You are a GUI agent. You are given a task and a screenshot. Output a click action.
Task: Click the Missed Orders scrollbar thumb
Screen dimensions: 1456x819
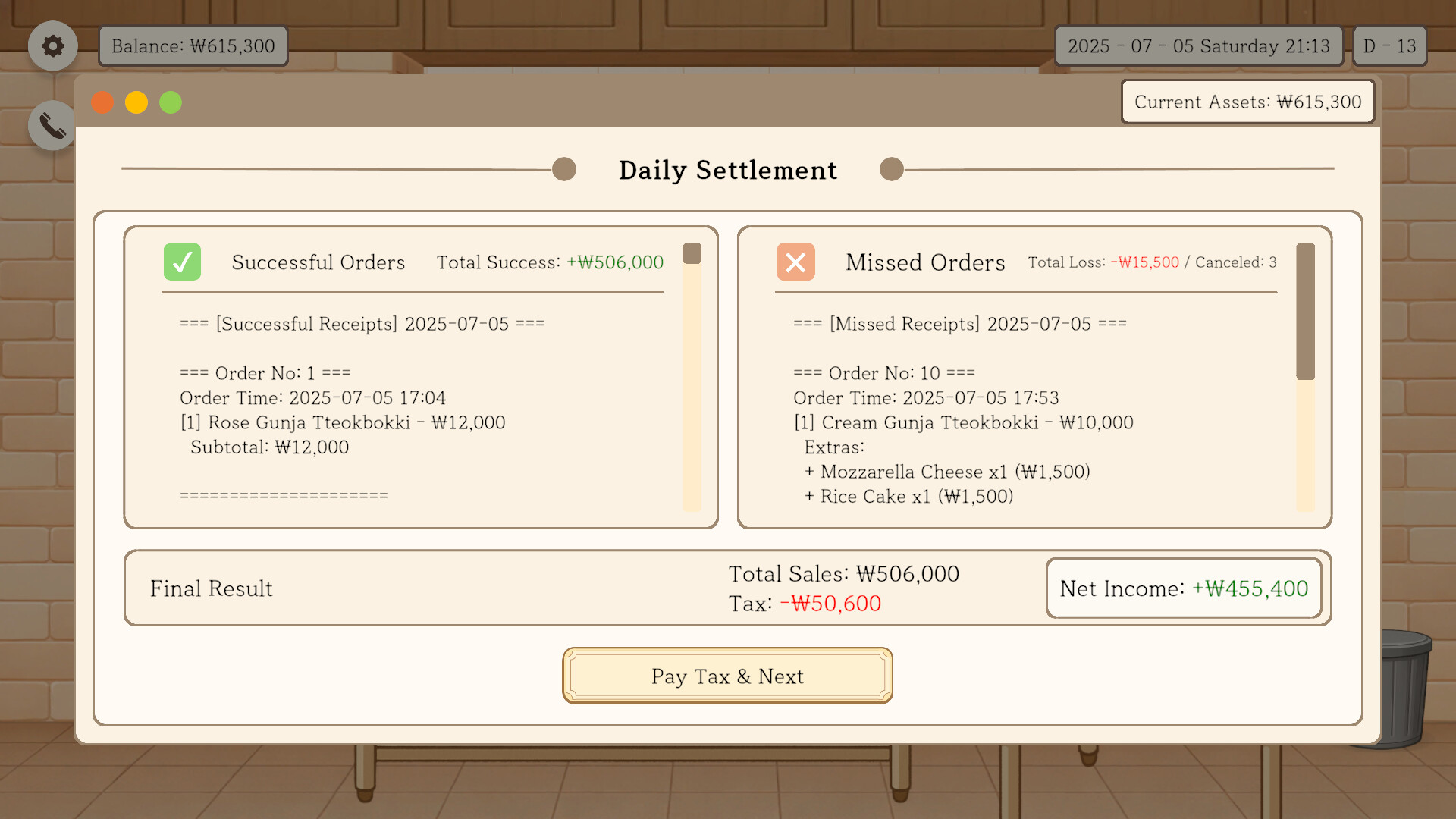click(x=1305, y=311)
